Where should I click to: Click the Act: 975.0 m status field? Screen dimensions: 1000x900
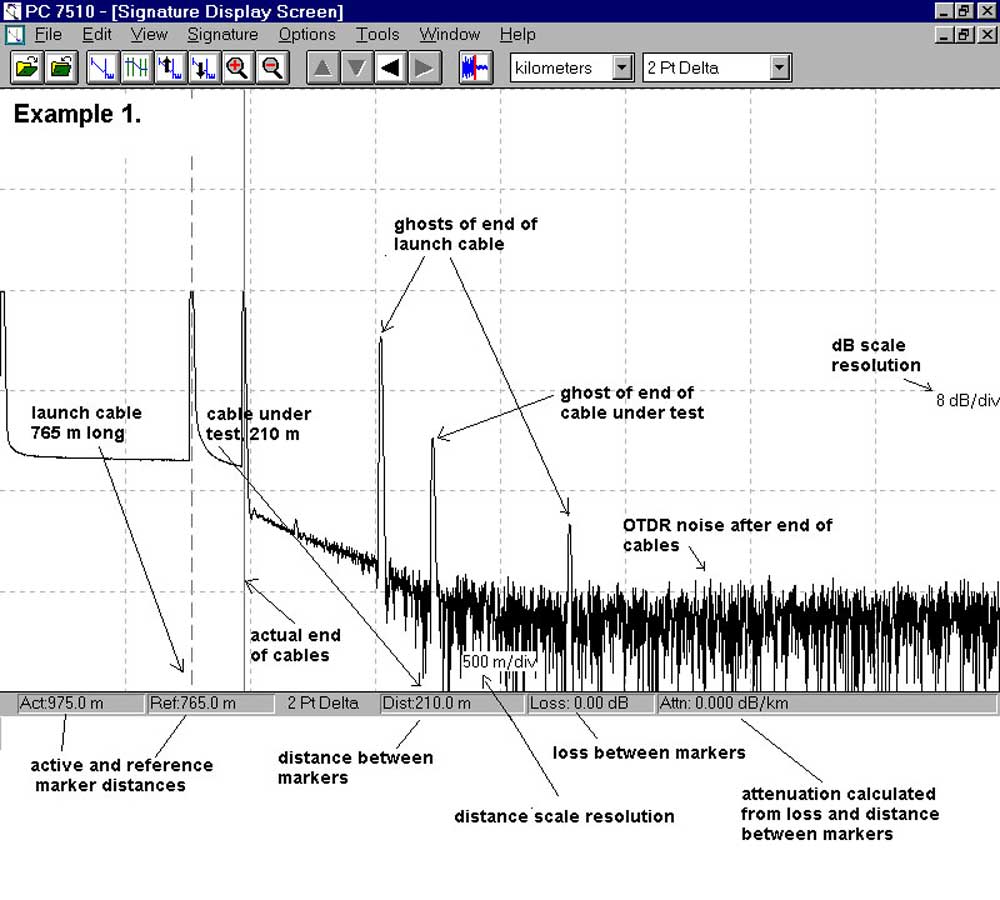coord(80,703)
